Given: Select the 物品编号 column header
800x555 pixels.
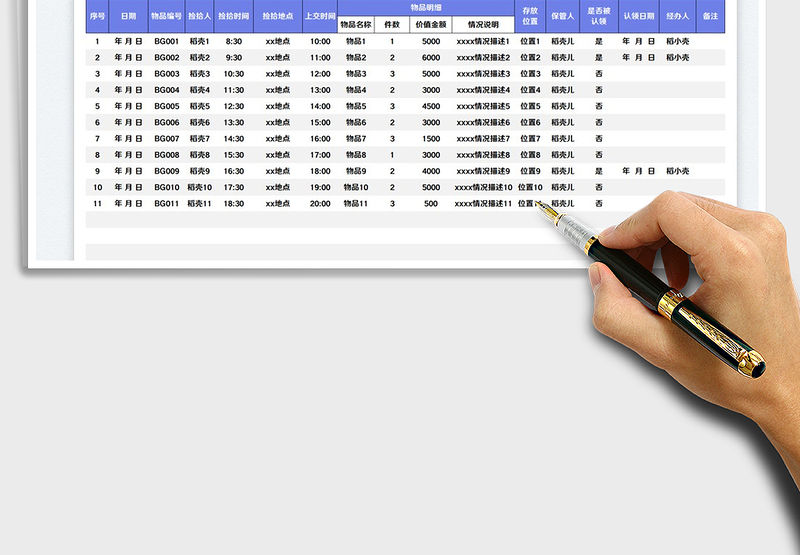Looking at the screenshot, I should [x=166, y=17].
